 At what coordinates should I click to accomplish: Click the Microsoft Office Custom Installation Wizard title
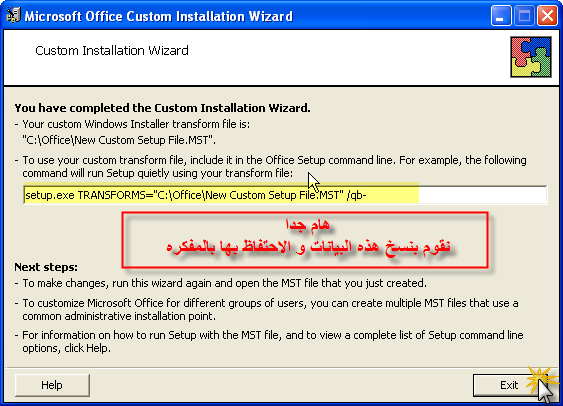coord(159,17)
